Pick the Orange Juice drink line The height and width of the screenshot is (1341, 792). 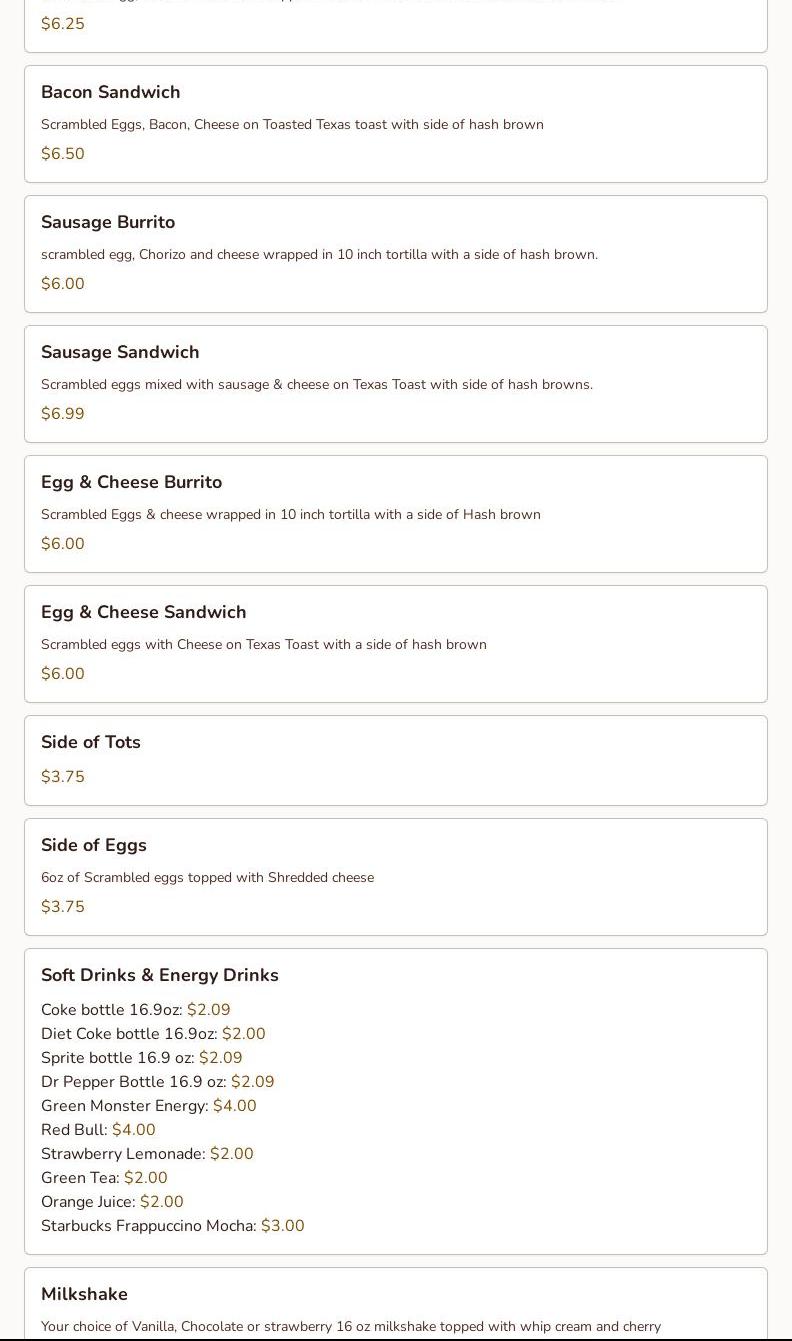(x=112, y=1202)
